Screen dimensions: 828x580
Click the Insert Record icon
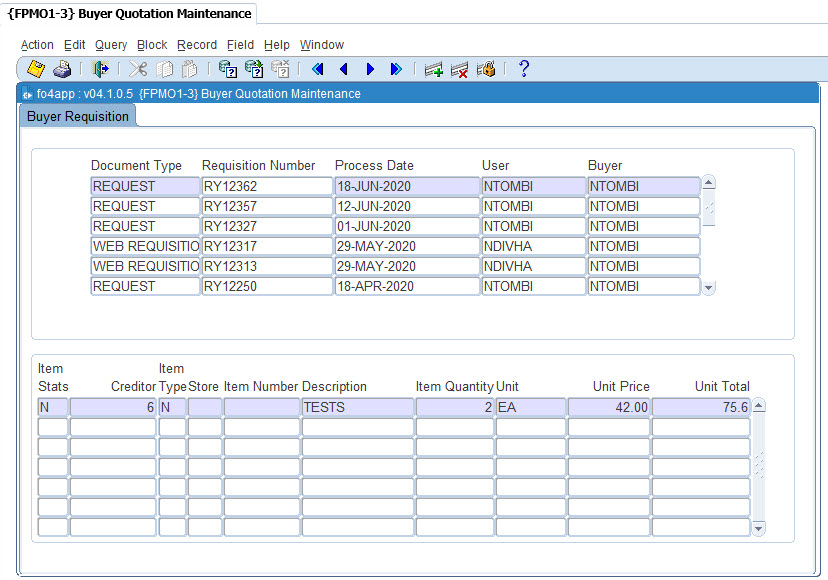pyautogui.click(x=433, y=69)
